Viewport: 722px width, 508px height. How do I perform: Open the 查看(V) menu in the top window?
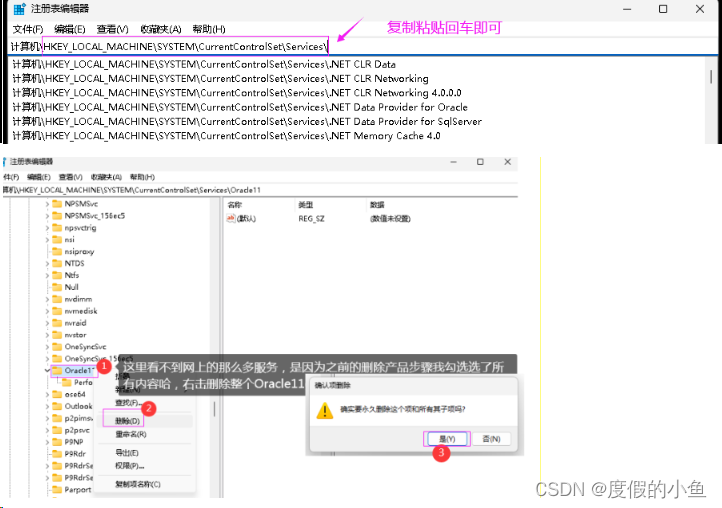[112, 29]
